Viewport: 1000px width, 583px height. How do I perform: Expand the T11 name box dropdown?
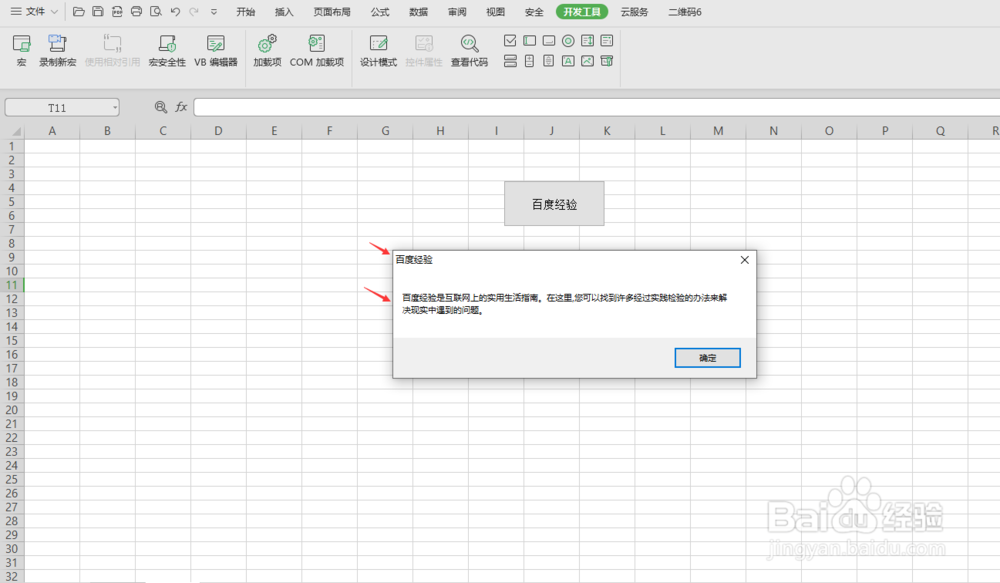tap(115, 107)
